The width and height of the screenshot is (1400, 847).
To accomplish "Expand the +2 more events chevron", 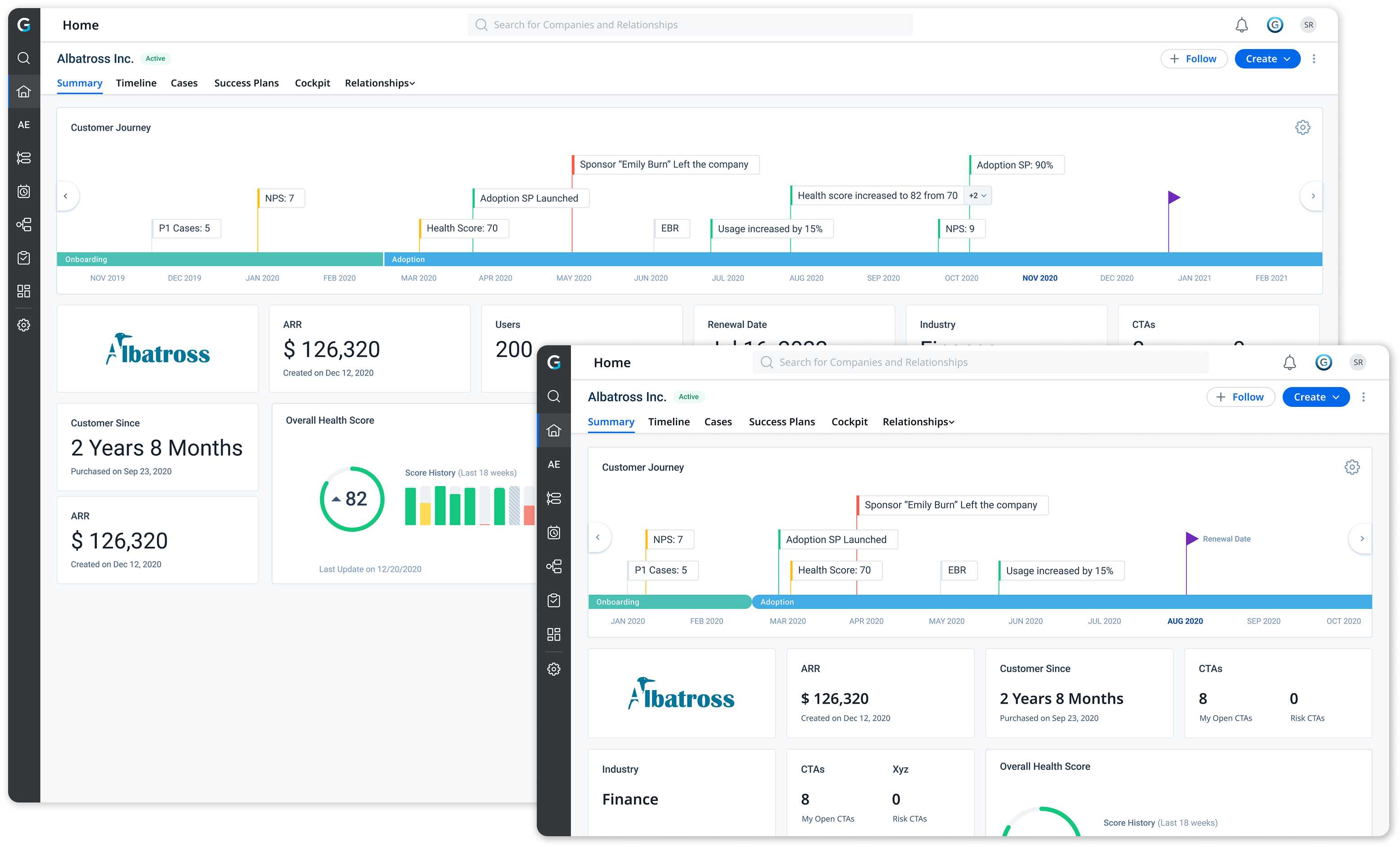I will 978,196.
